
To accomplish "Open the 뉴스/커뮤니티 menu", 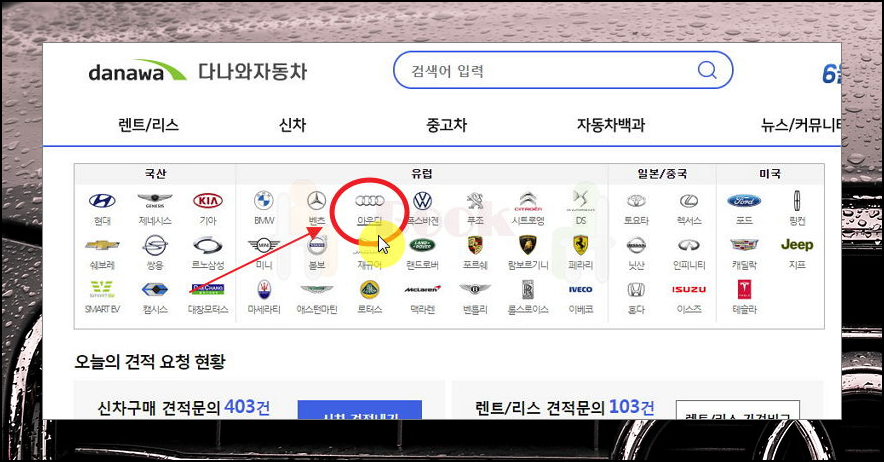I will click(x=801, y=125).
